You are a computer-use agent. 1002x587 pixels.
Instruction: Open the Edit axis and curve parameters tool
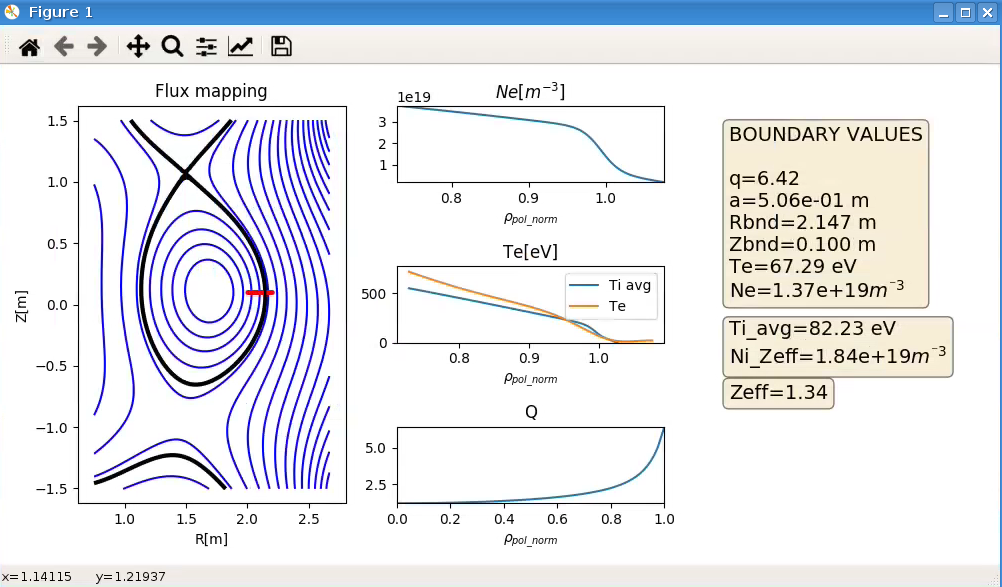241,47
